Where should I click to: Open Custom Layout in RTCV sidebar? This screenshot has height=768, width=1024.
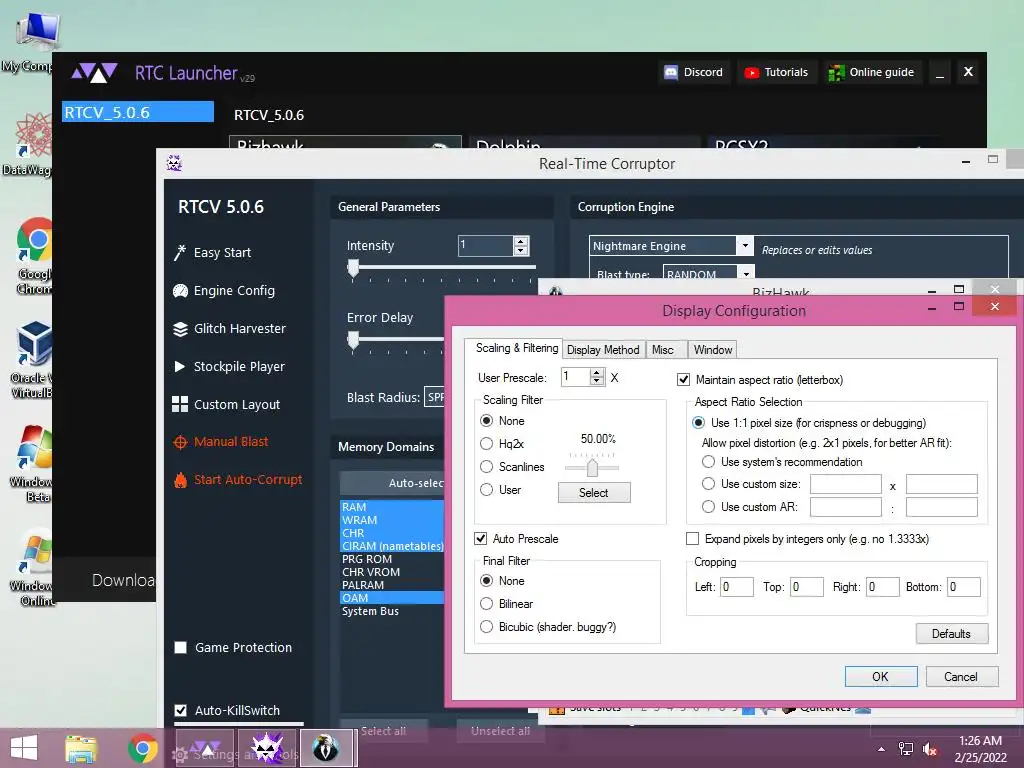pyautogui.click(x=226, y=404)
